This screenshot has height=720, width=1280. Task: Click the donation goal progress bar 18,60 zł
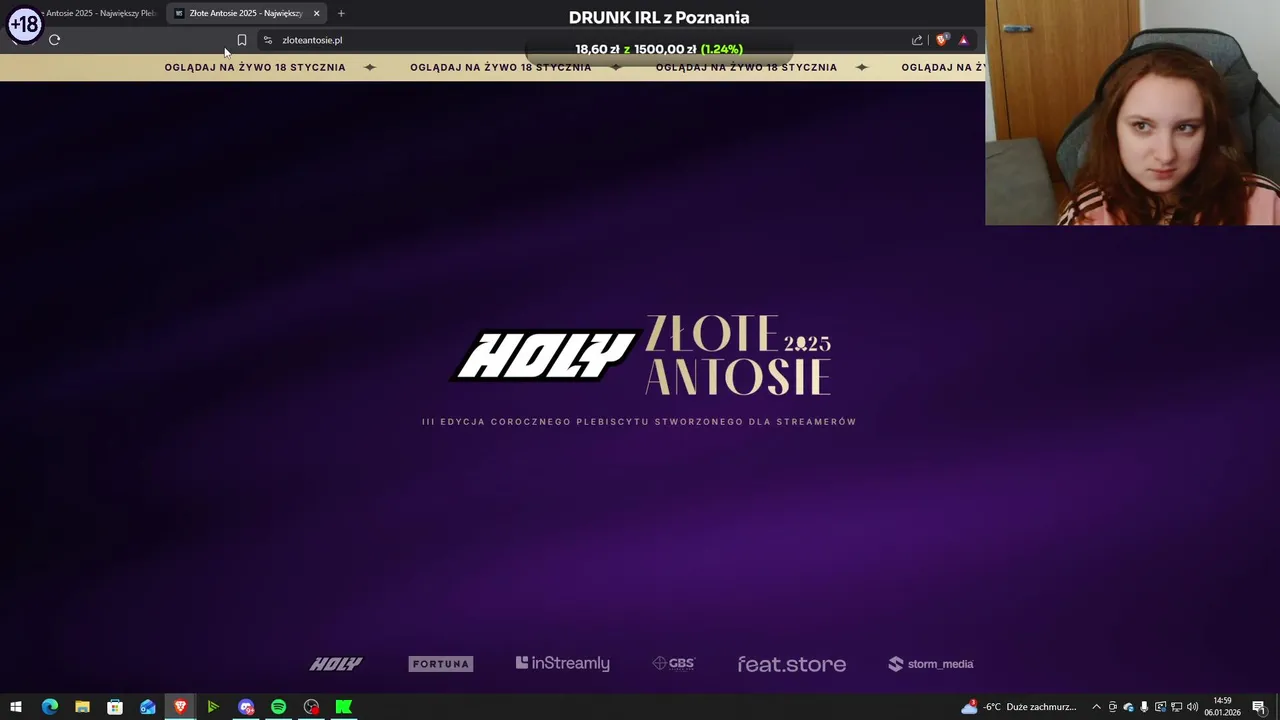pos(659,49)
